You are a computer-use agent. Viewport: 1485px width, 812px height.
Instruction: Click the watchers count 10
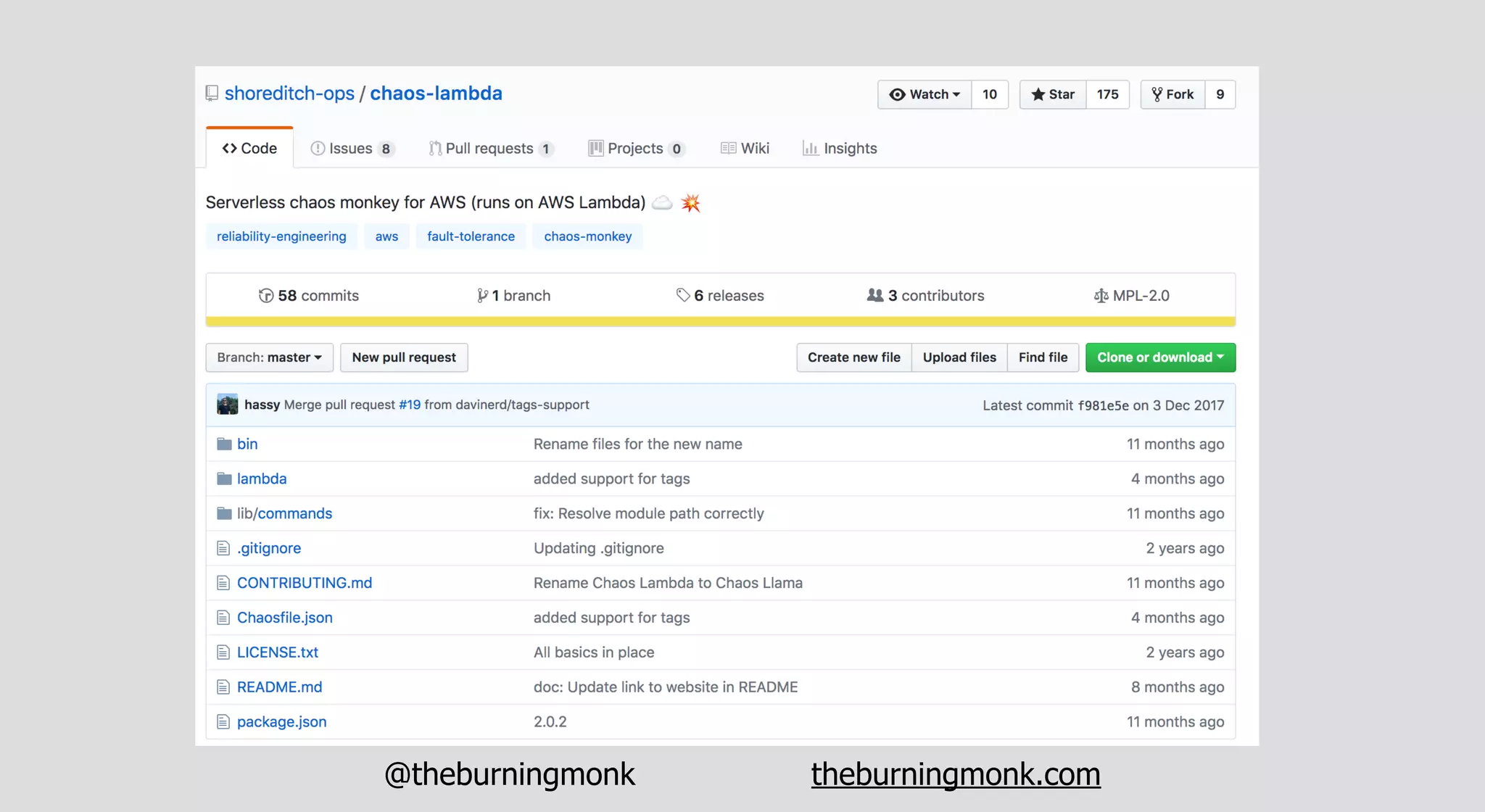(x=990, y=94)
